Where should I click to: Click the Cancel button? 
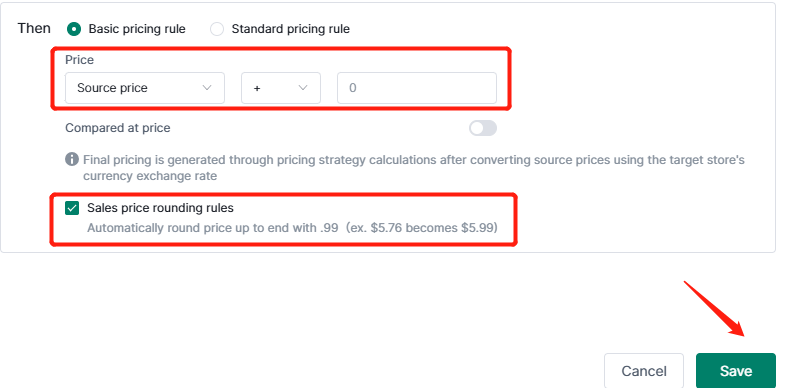click(x=644, y=371)
